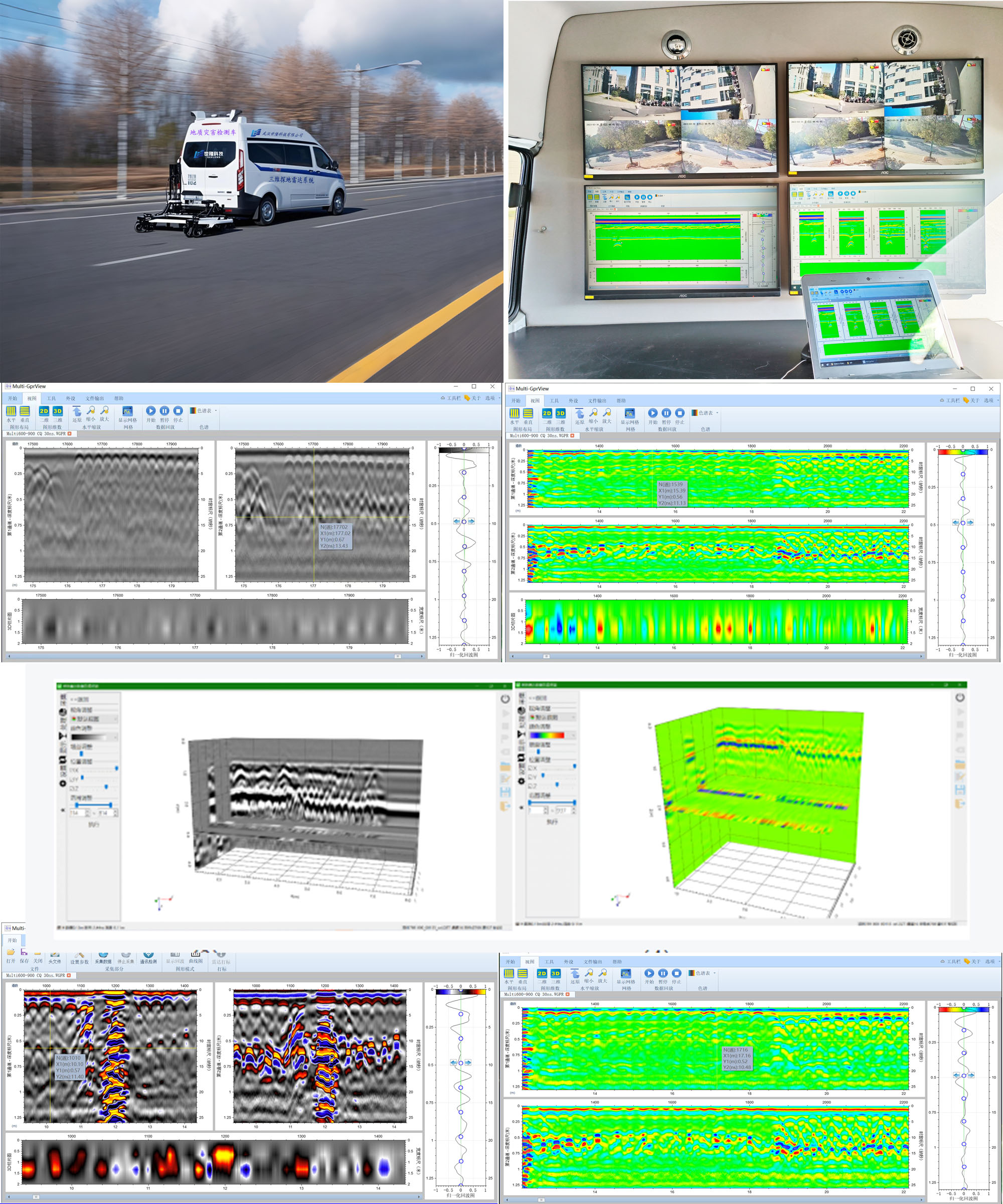This screenshot has width=1003, height=1204.
Task: Switch to 3D (三维) view in top-right window
Action: click(561, 413)
